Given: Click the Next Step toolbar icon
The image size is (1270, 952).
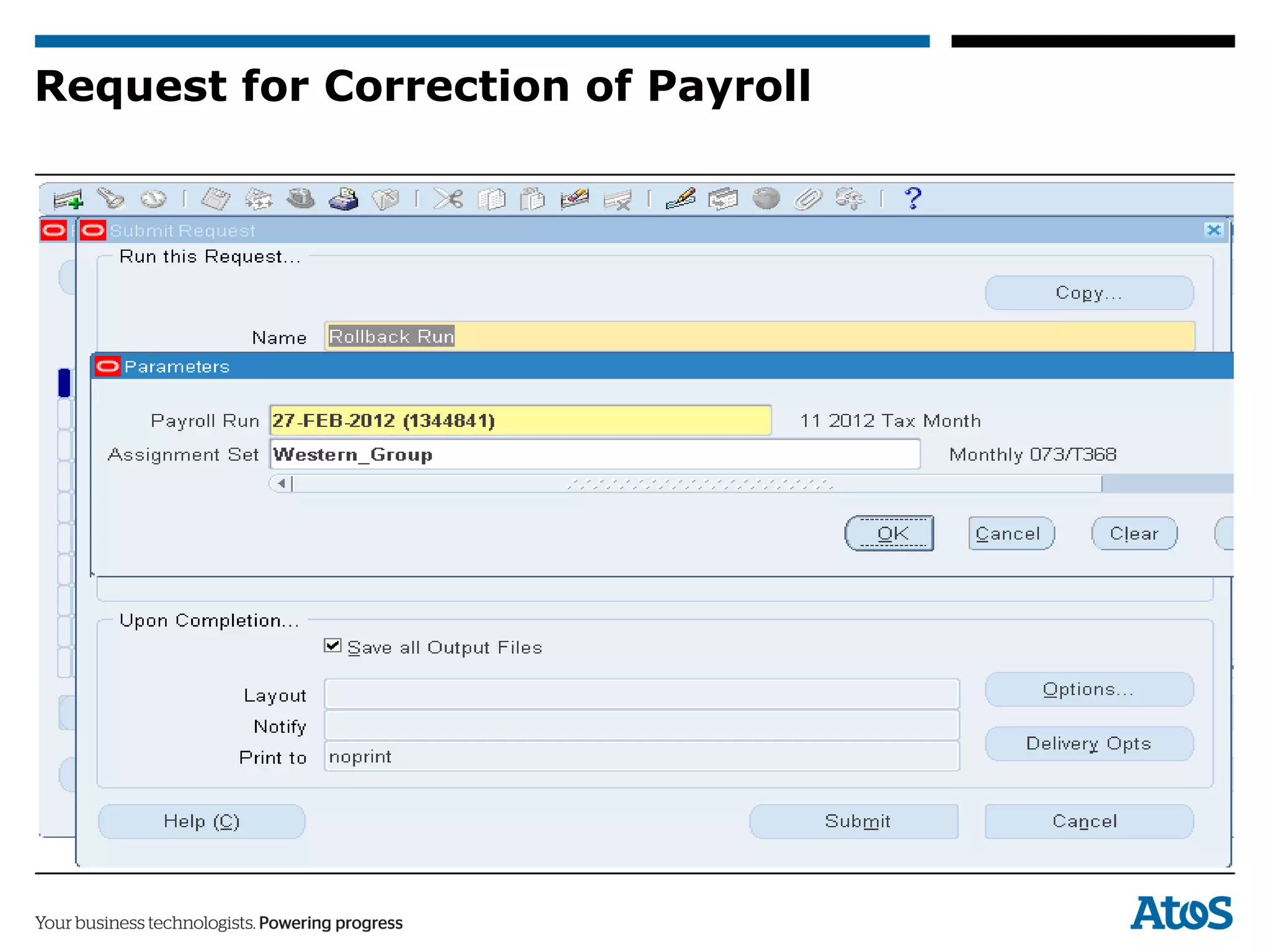Looking at the screenshot, I should click(258, 199).
